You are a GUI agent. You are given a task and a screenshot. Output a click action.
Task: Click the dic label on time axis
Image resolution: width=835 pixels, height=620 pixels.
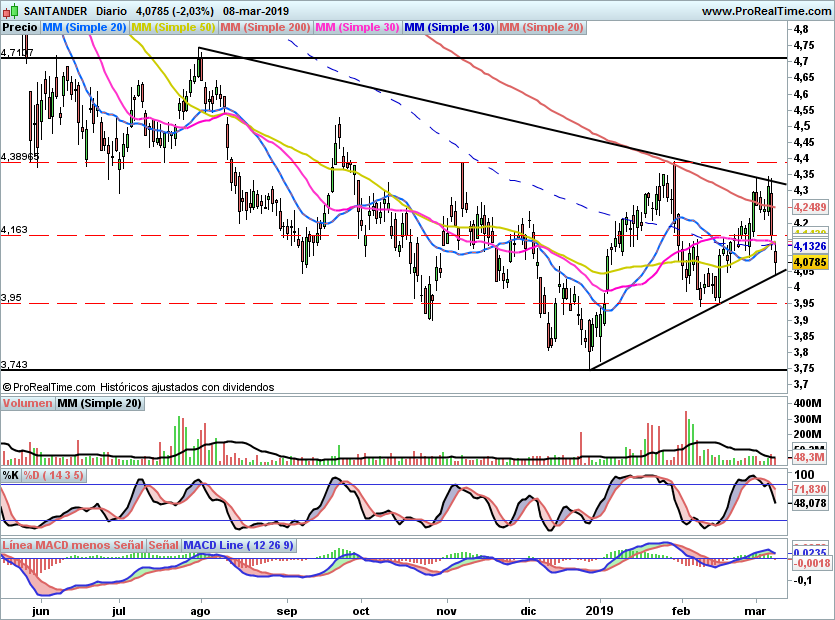[x=528, y=611]
